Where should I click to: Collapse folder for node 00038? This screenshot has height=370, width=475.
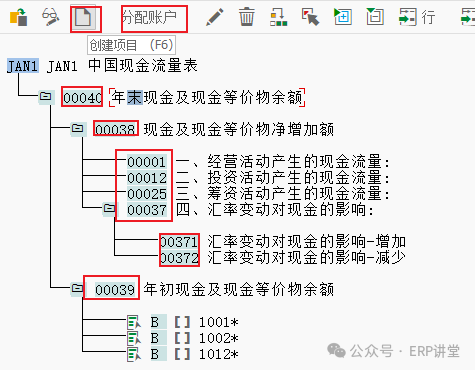click(x=78, y=129)
